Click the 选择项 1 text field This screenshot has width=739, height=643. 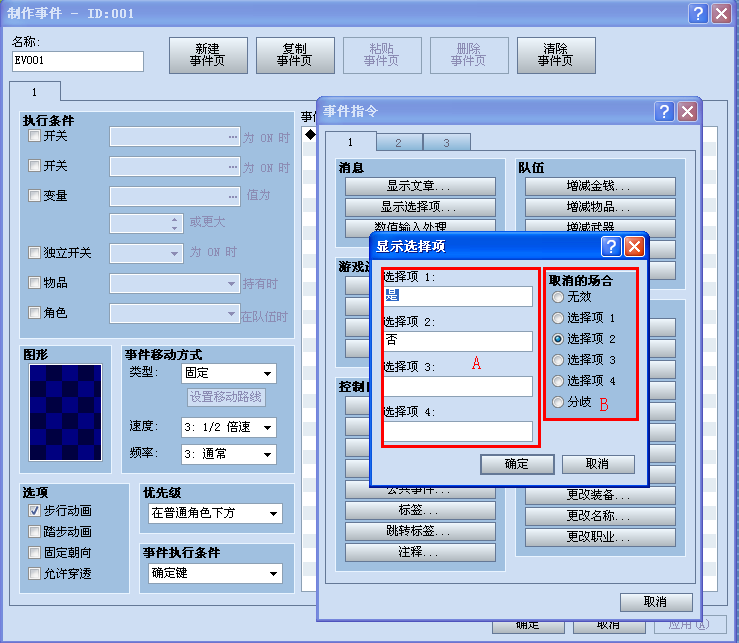tap(458, 296)
